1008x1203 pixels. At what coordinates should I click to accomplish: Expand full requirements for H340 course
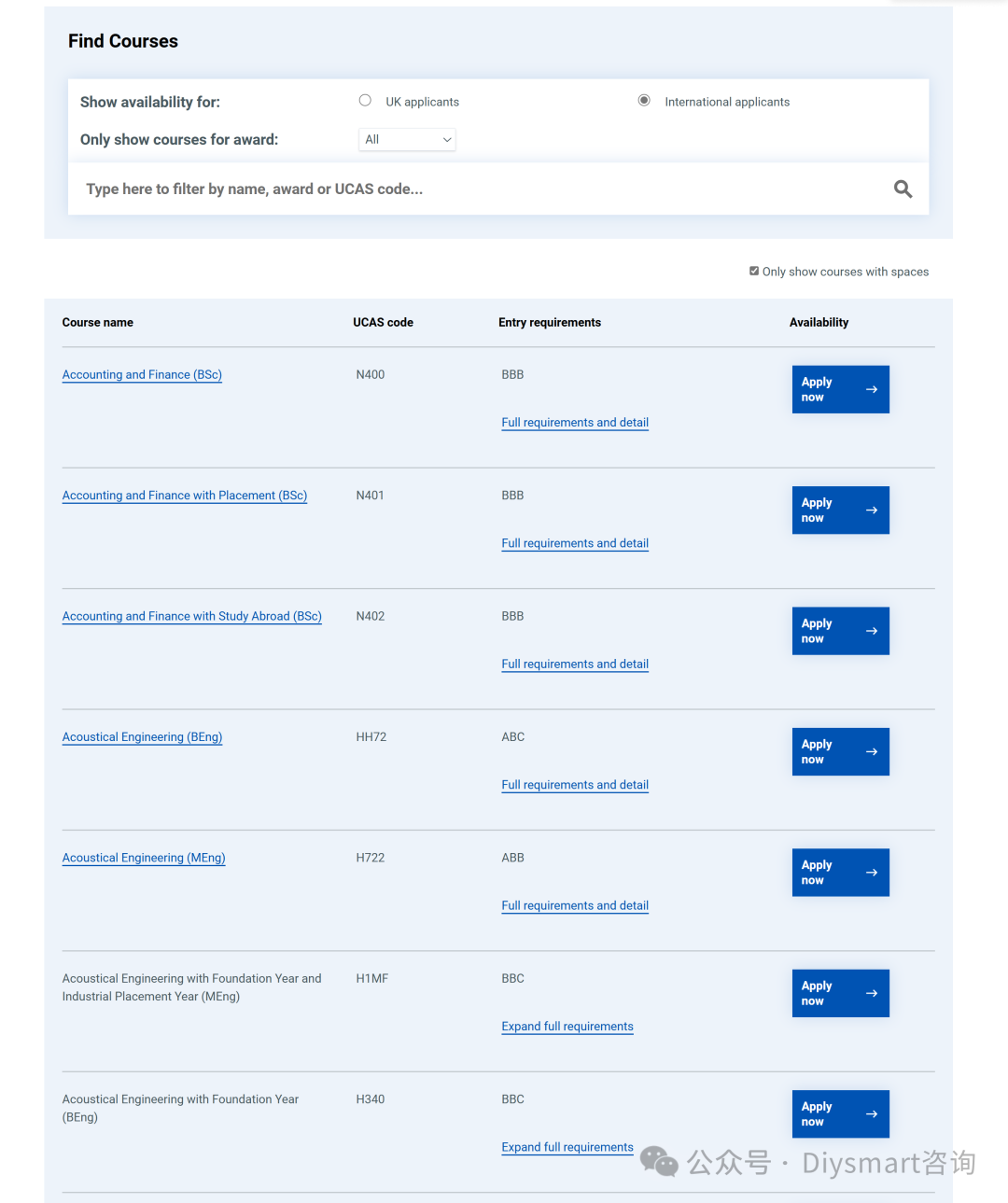[x=567, y=1147]
